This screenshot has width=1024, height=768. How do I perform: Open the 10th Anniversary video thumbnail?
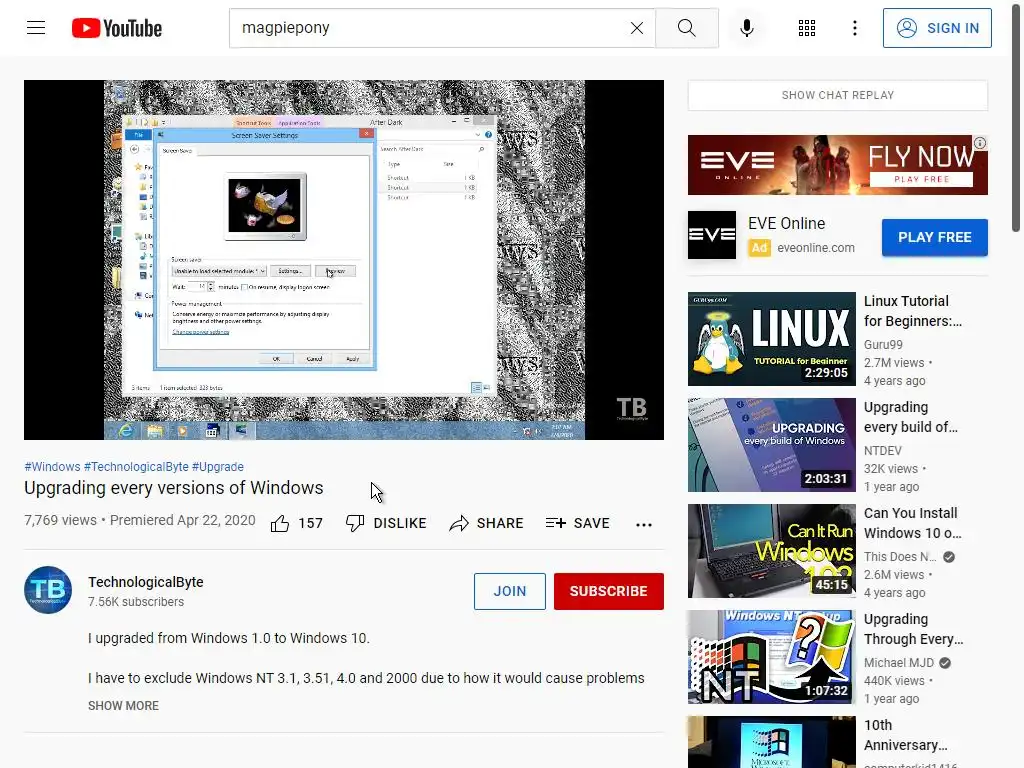(771, 742)
